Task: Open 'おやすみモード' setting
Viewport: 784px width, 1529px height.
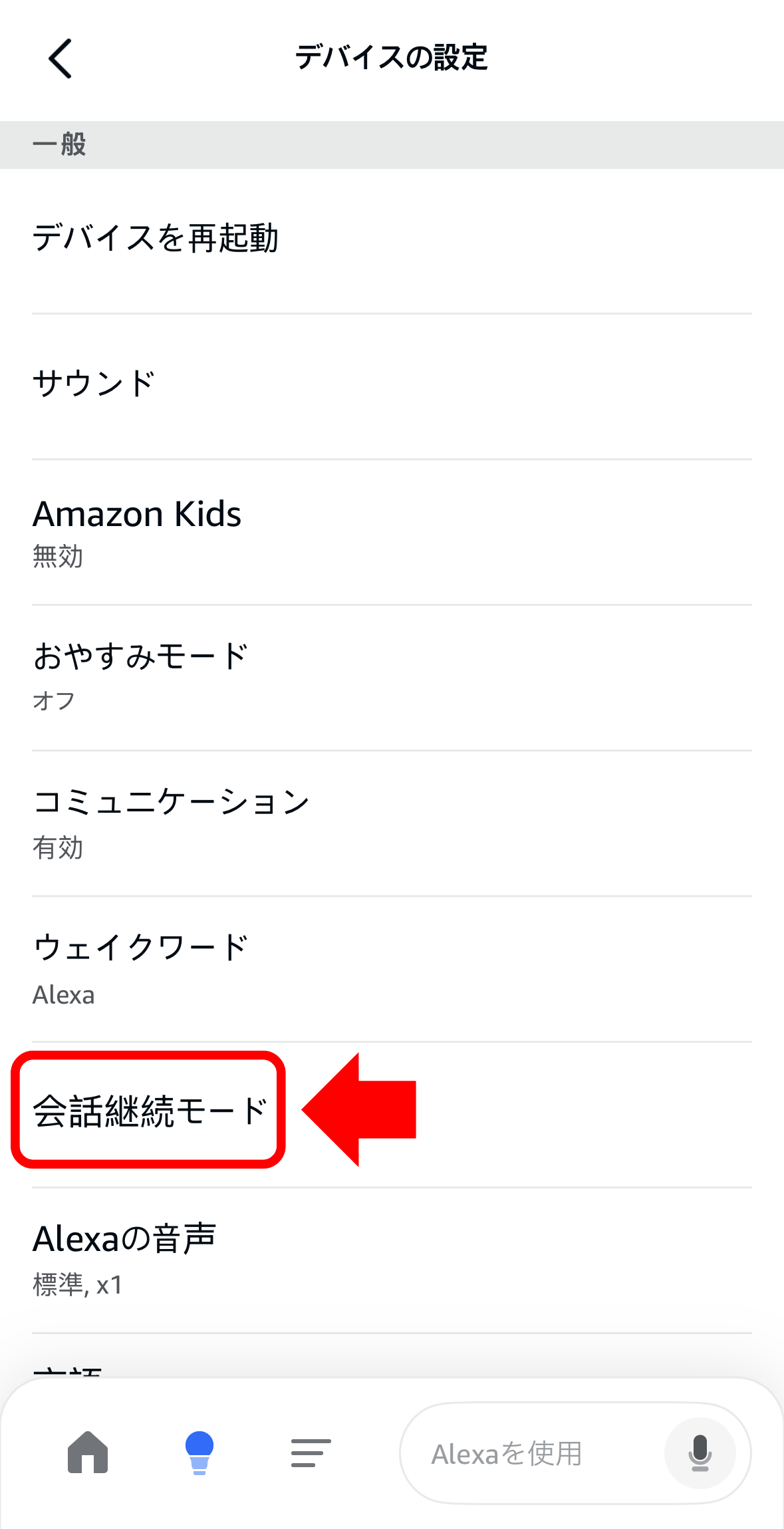Action: click(141, 657)
